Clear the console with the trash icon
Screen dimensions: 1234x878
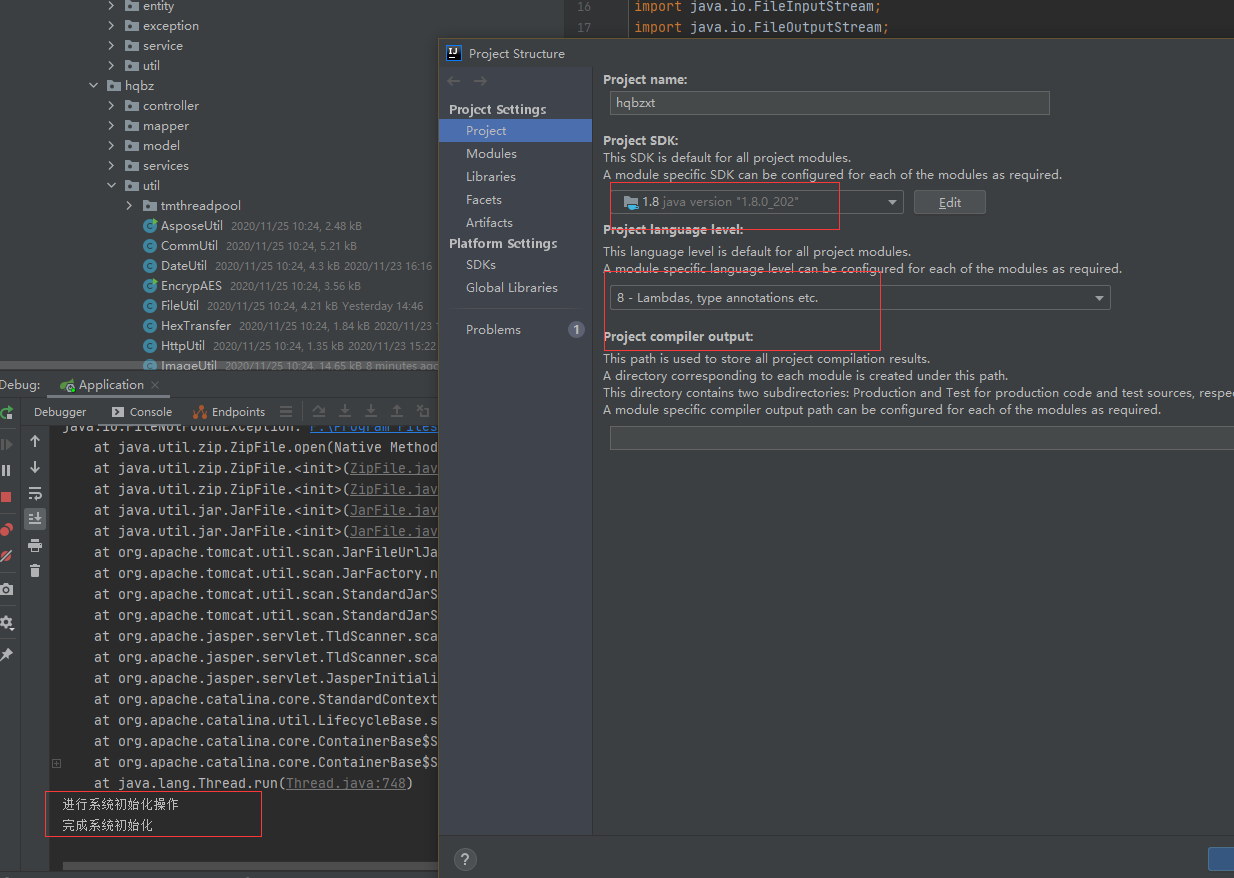35,570
